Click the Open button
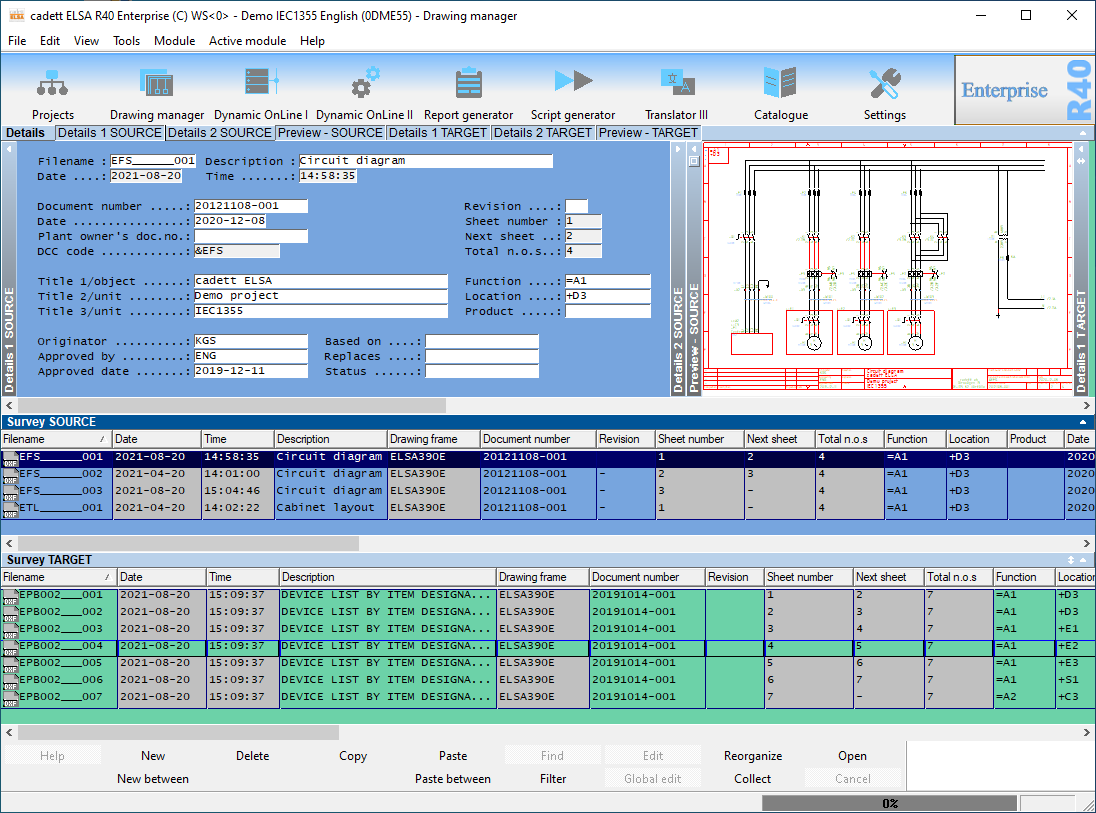1096x813 pixels. [853, 756]
